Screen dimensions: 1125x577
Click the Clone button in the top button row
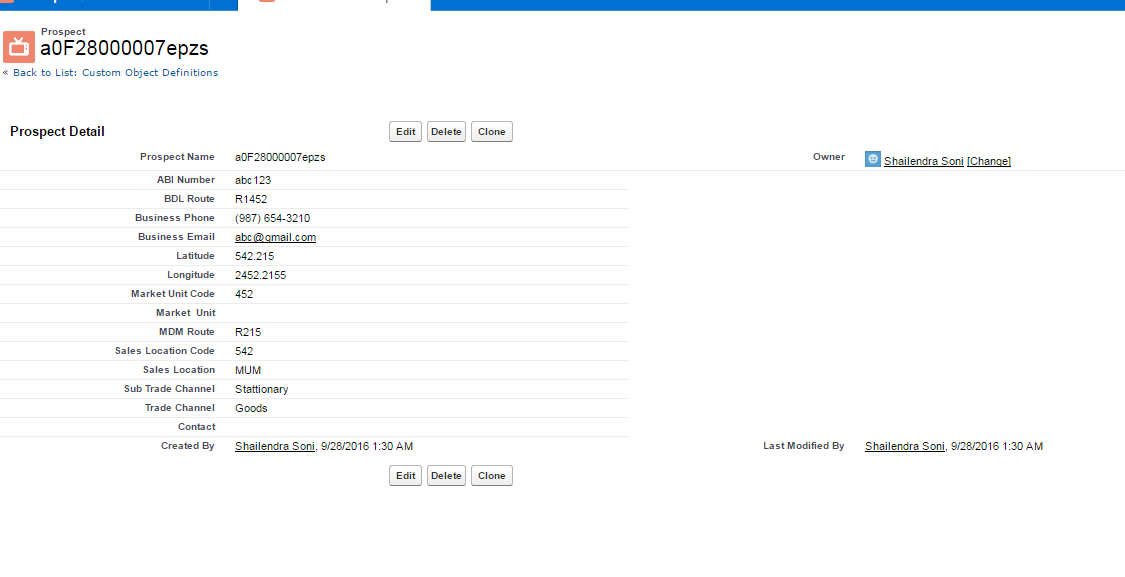click(491, 131)
